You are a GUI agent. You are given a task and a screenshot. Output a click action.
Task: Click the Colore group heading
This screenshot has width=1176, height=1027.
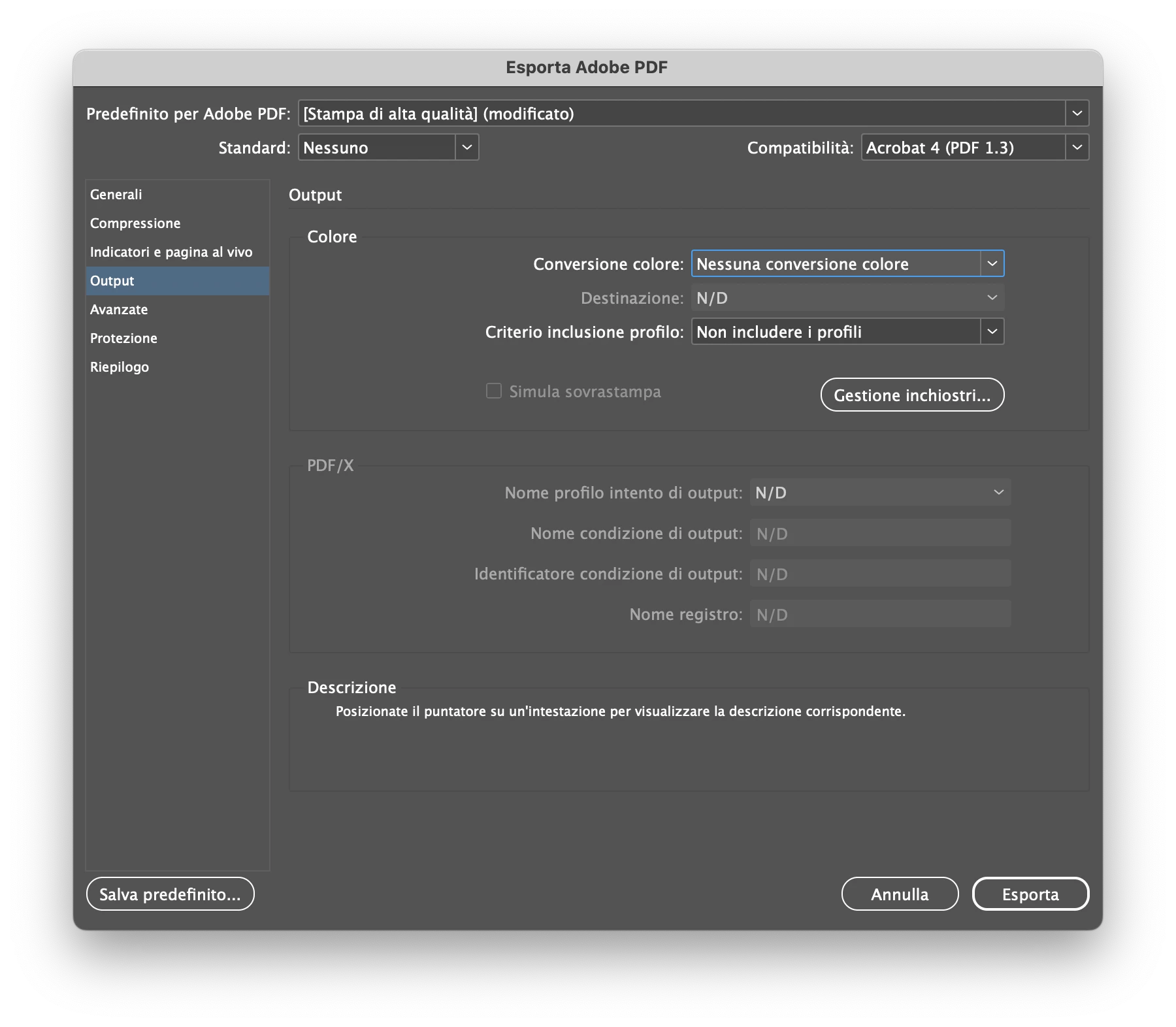[332, 236]
